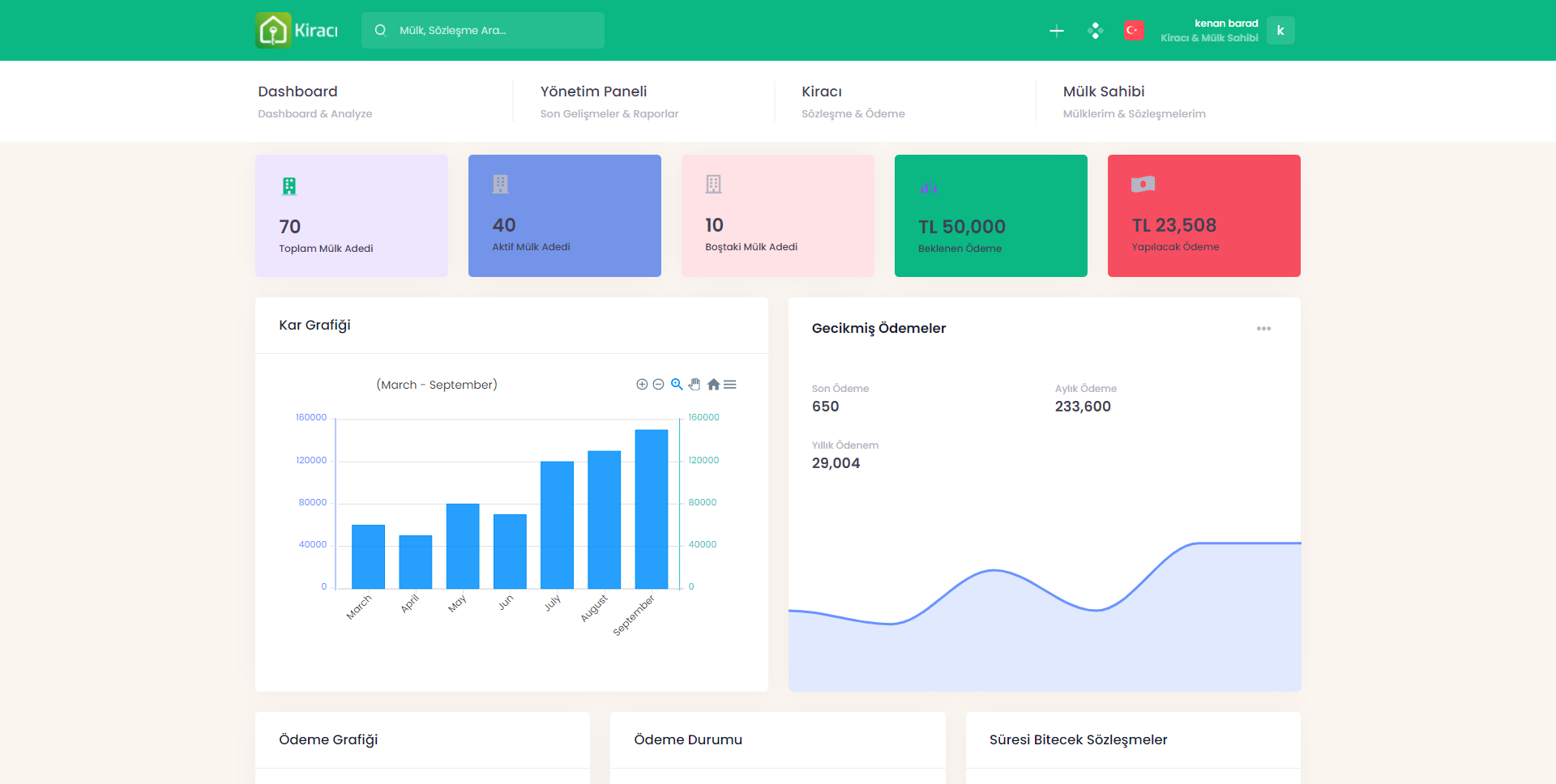Activate the hand panning tool
1556x784 pixels.
tap(695, 385)
